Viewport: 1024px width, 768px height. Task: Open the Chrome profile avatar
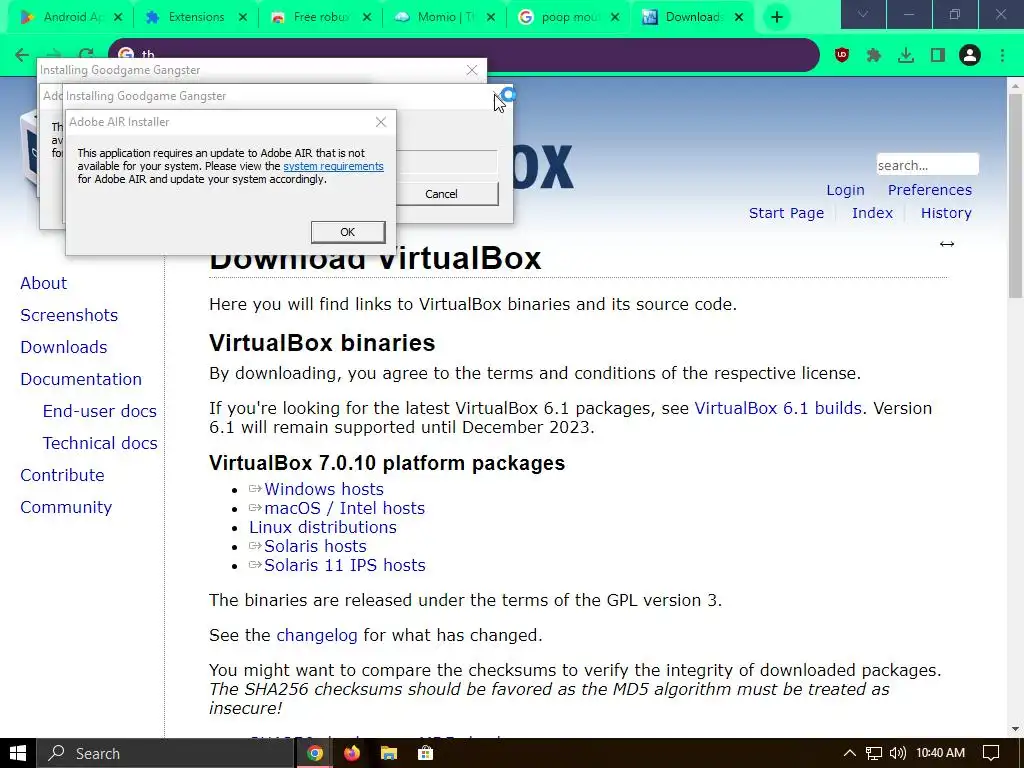[970, 56]
